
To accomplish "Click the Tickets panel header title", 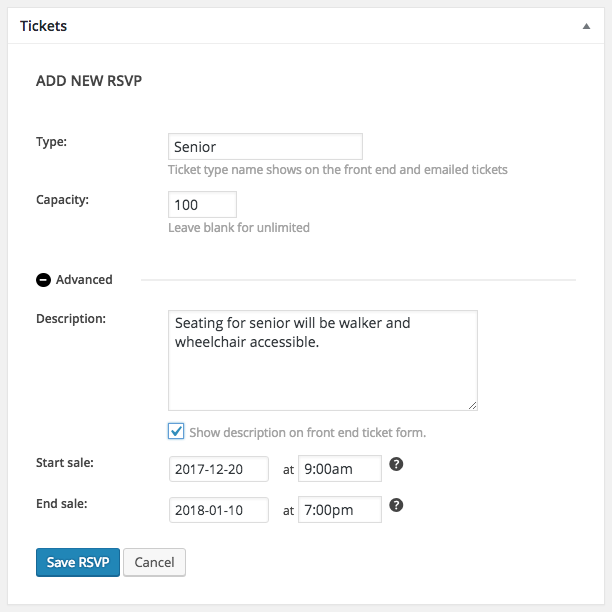I will coord(44,26).
